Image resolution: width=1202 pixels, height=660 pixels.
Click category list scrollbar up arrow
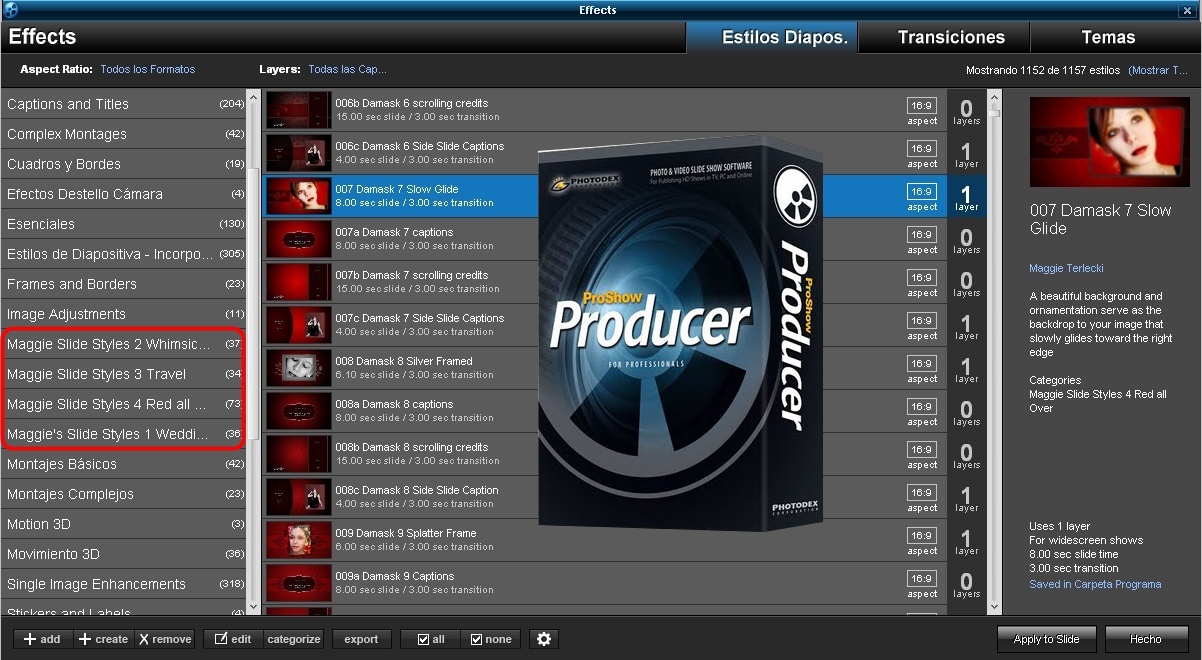coord(253,97)
